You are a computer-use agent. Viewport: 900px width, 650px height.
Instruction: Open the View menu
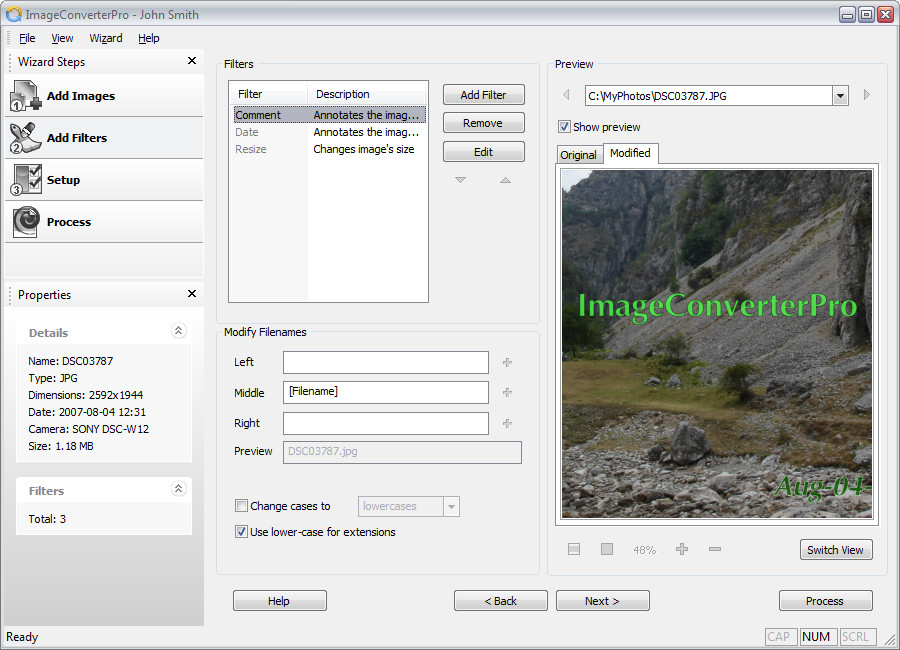62,38
